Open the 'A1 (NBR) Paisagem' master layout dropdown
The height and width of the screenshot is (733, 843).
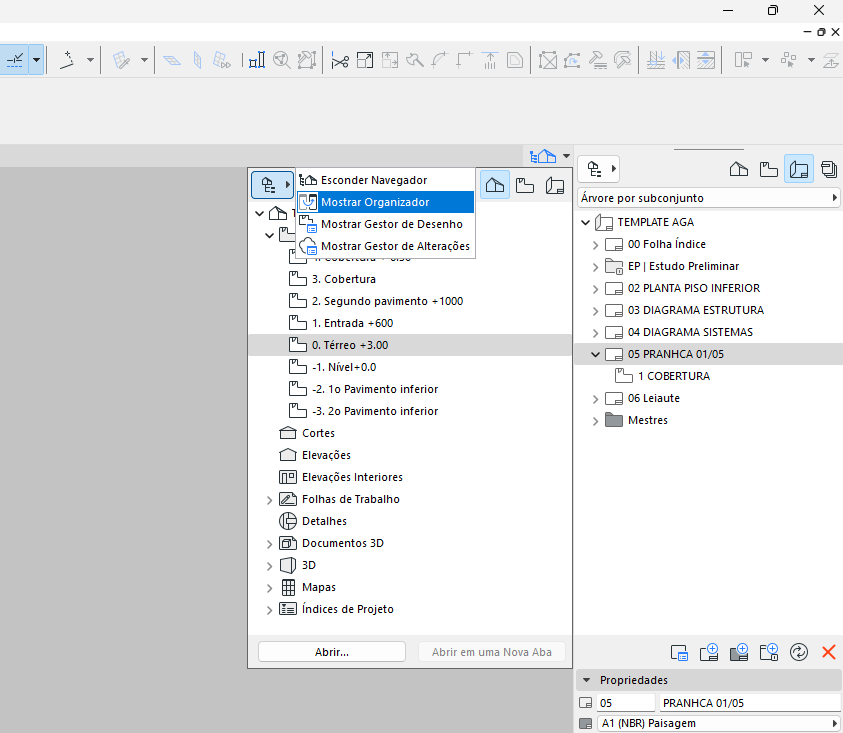717,723
